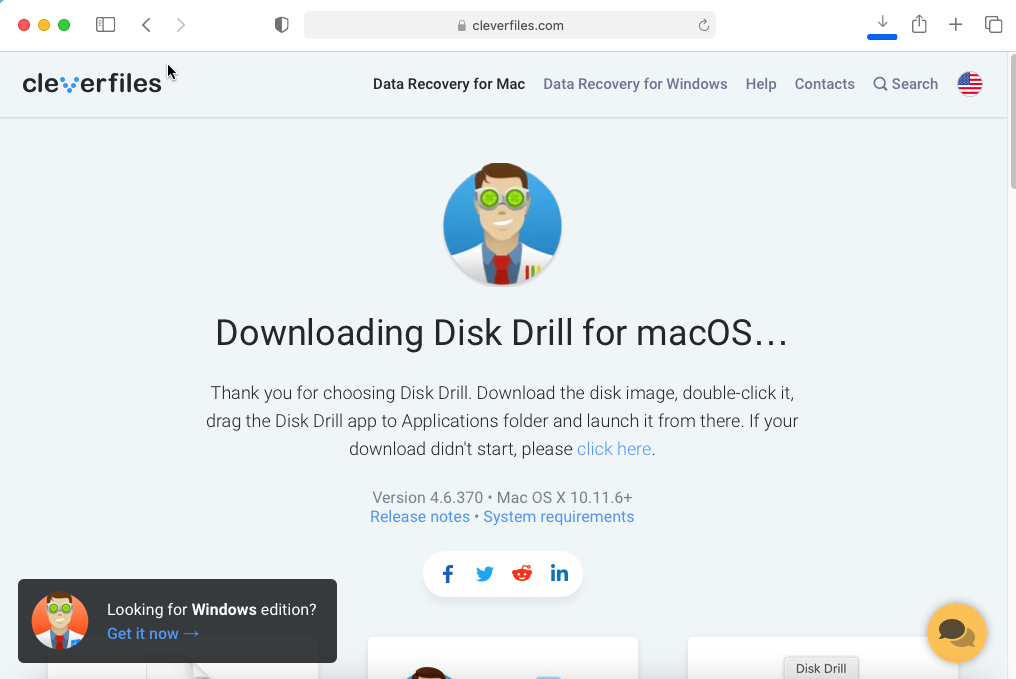The image size is (1016, 679).
Task: Click 'Get it now' for Windows edition
Action: click(x=153, y=634)
